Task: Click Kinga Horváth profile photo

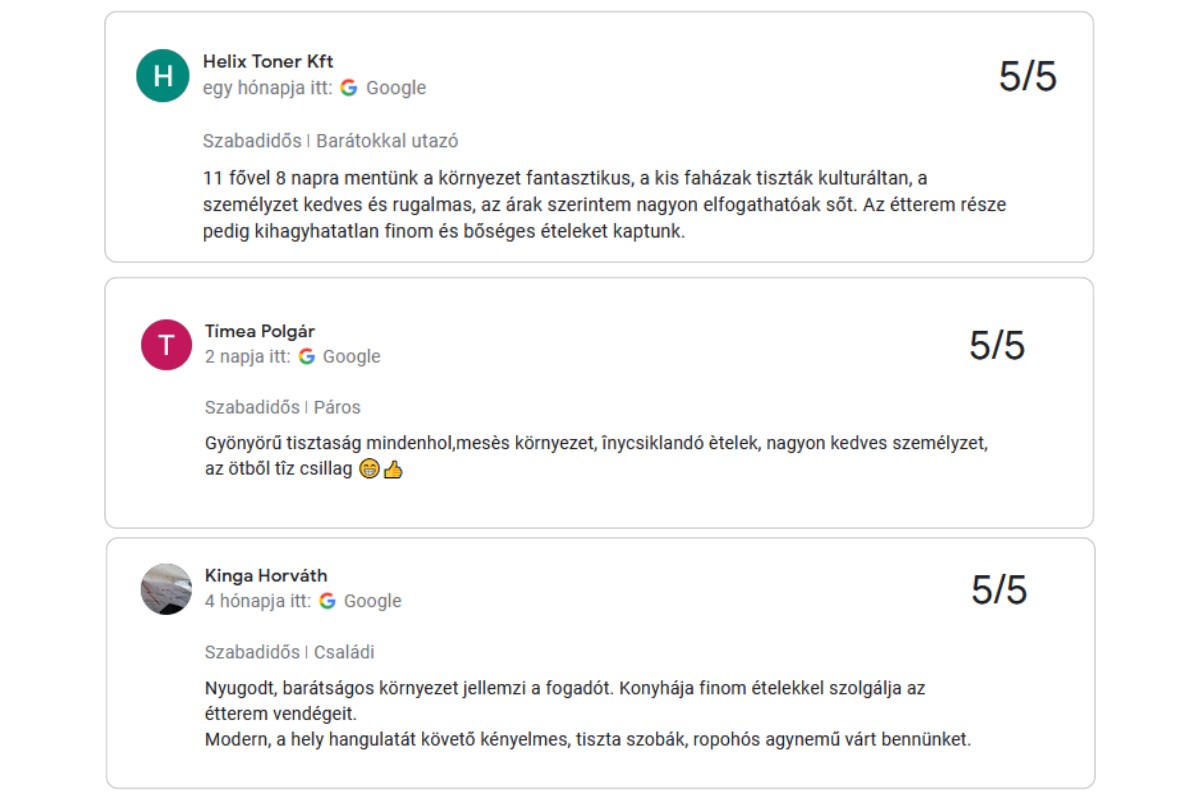Action: click(x=166, y=589)
